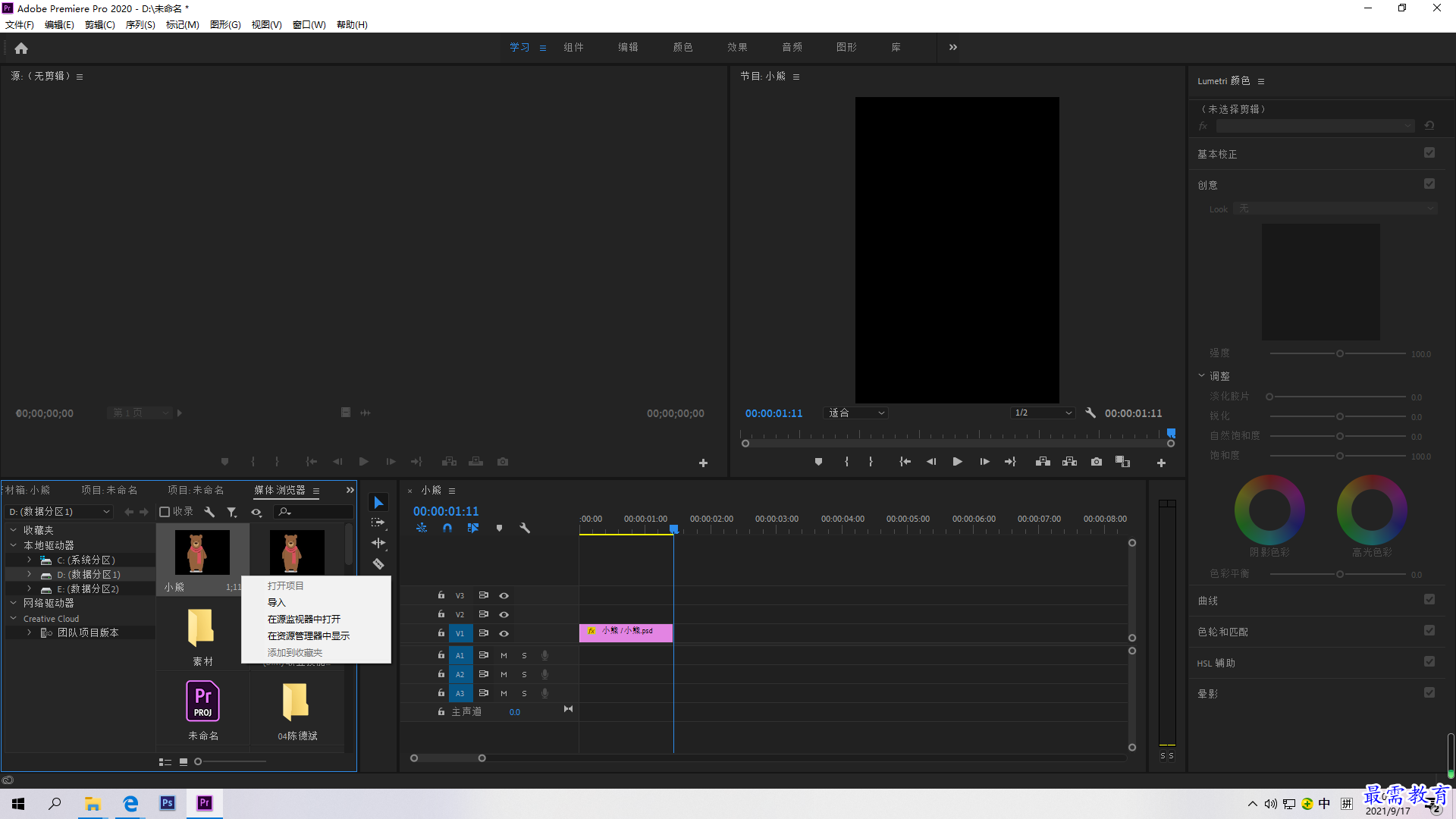Open media browser filter funnel icon

pyautogui.click(x=232, y=513)
